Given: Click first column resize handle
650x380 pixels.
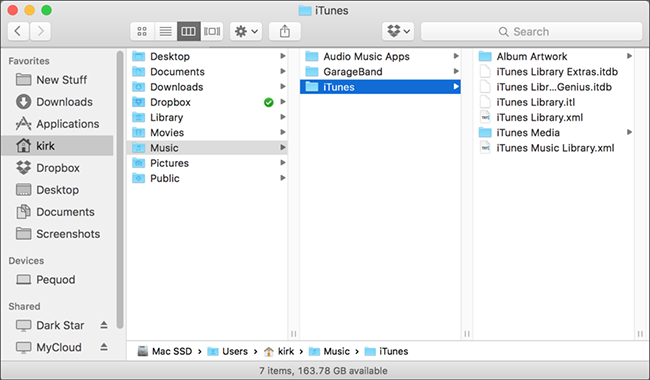Looking at the screenshot, I should point(293,334).
